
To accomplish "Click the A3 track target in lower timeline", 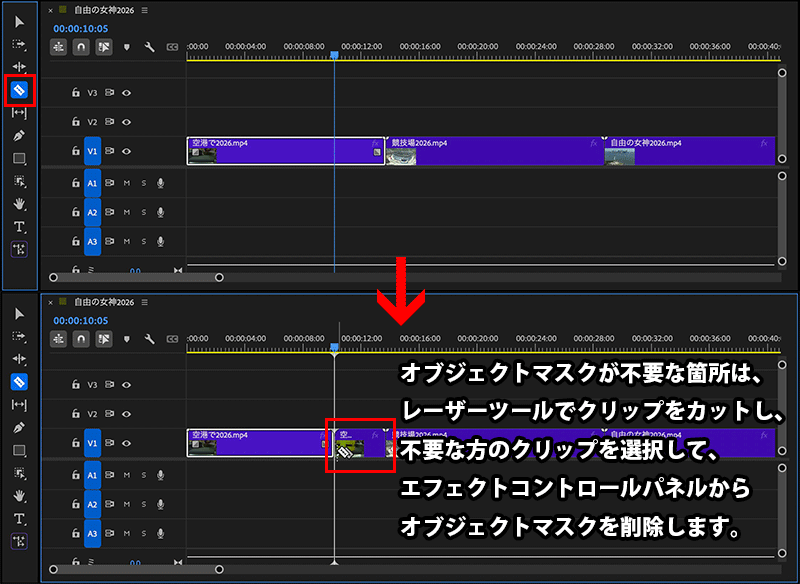I will pyautogui.click(x=93, y=533).
